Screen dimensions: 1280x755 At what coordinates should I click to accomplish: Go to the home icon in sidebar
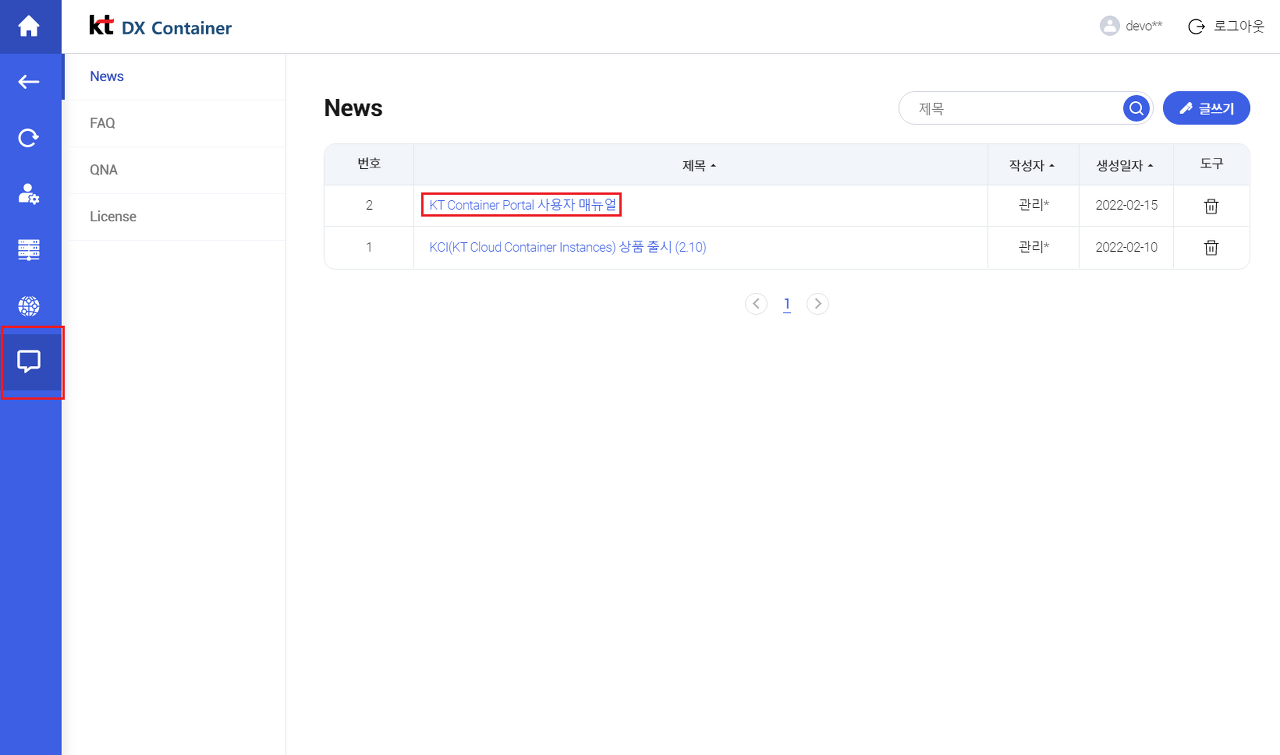pos(29,26)
